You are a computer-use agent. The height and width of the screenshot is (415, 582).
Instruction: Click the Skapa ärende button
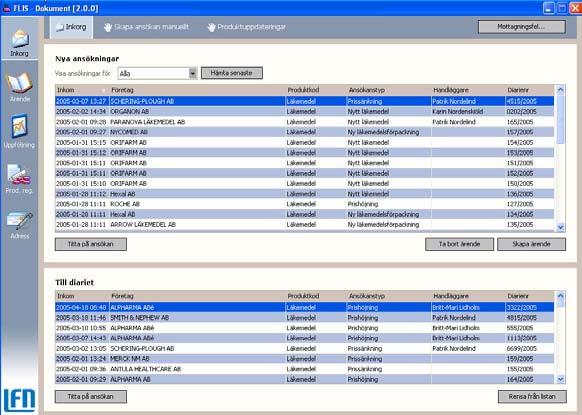click(531, 244)
